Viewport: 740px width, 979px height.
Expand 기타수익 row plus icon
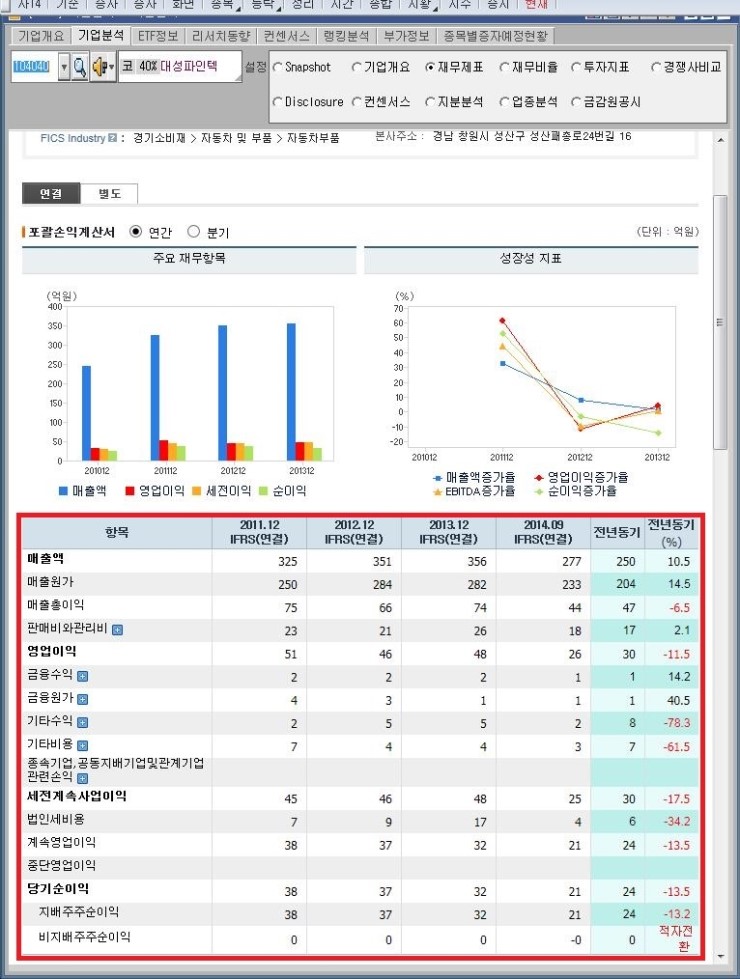pos(82,722)
